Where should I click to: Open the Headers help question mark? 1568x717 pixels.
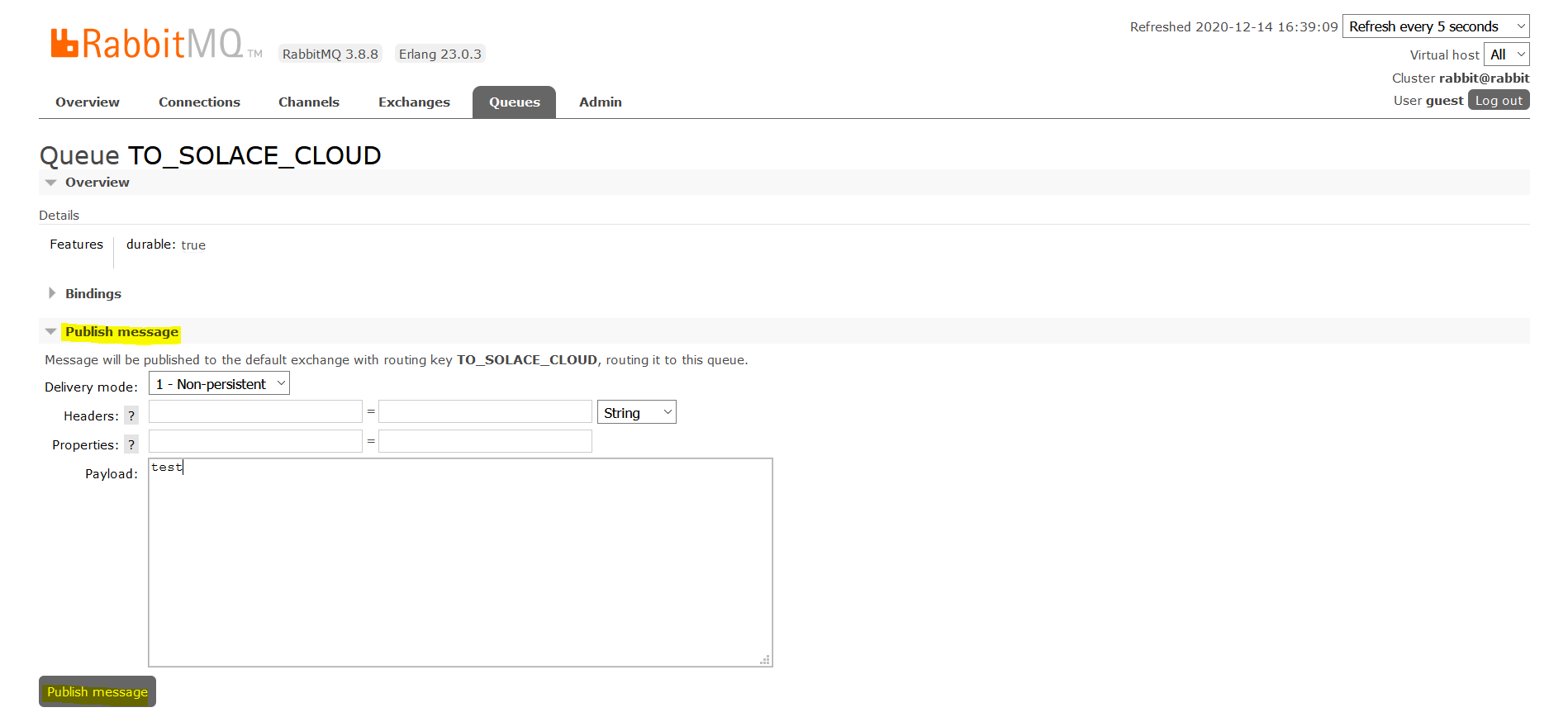[131, 415]
